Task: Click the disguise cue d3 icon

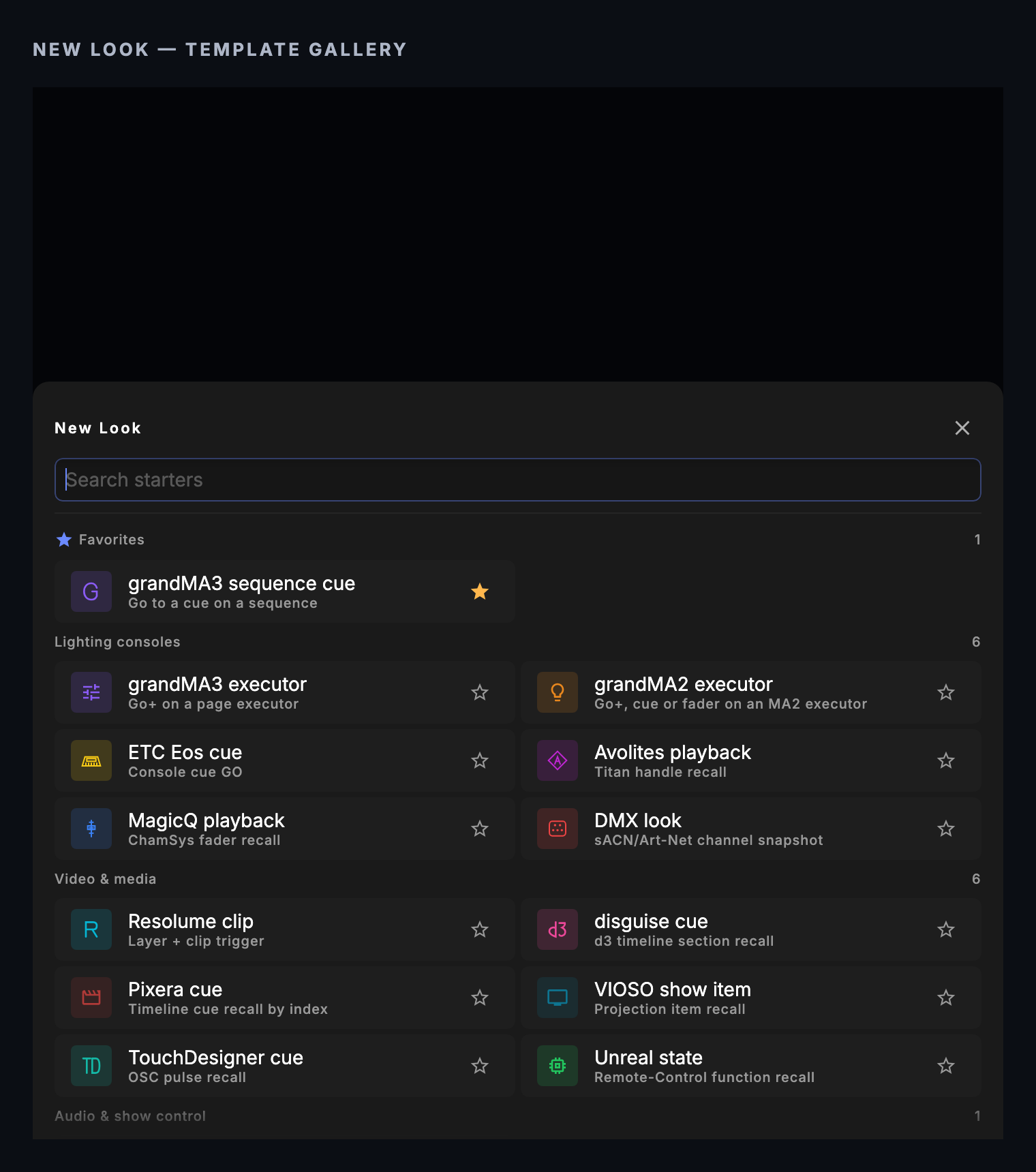Action: point(558,929)
